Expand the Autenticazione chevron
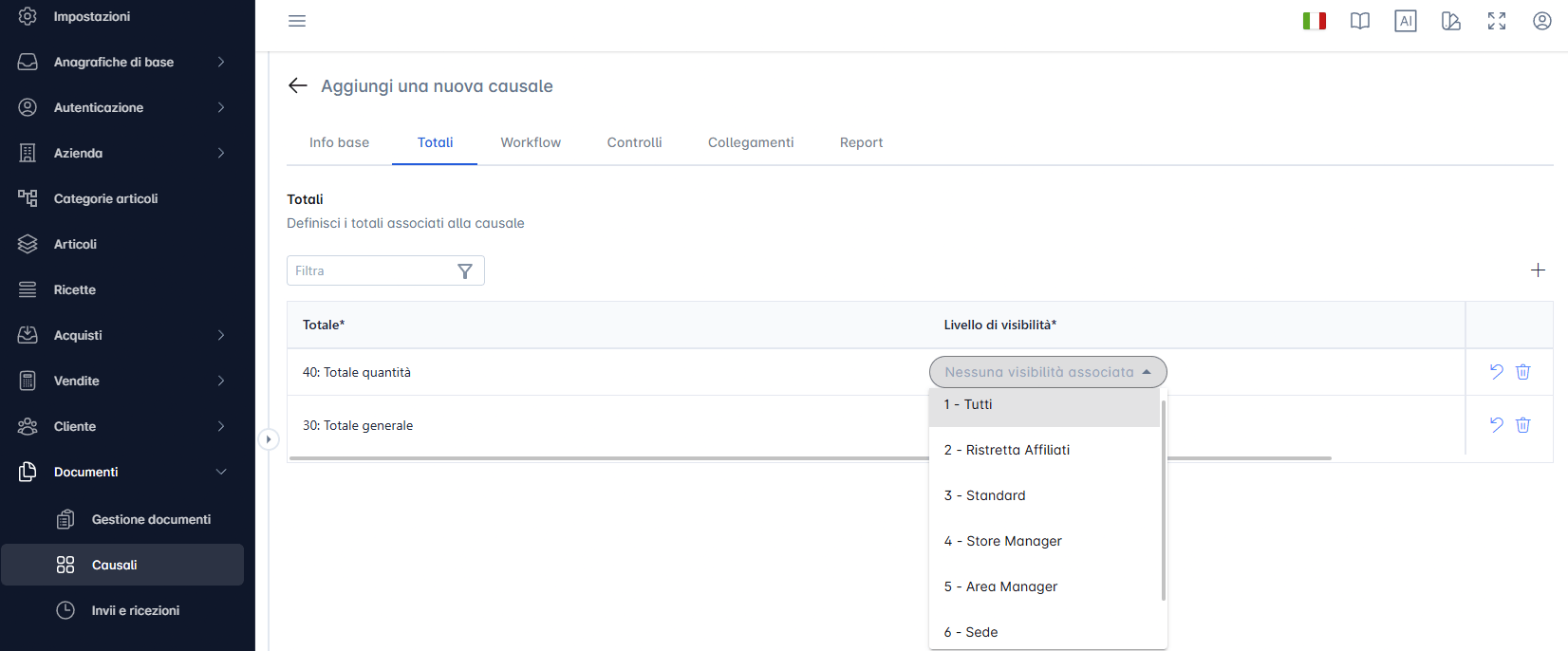 tap(221, 107)
